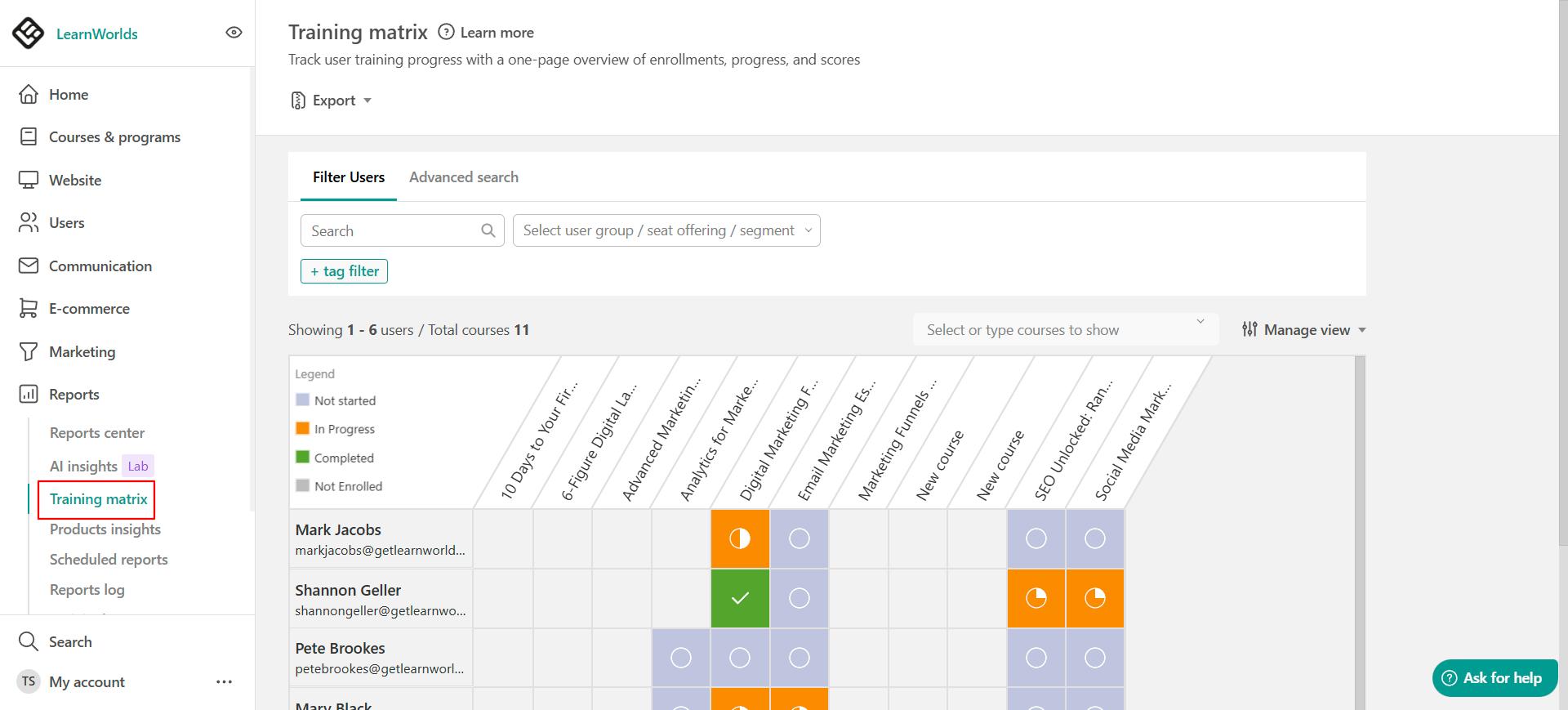The image size is (1568, 710).
Task: Click Pete Brookes not-started Advanced Marketing cell
Action: coord(681,658)
